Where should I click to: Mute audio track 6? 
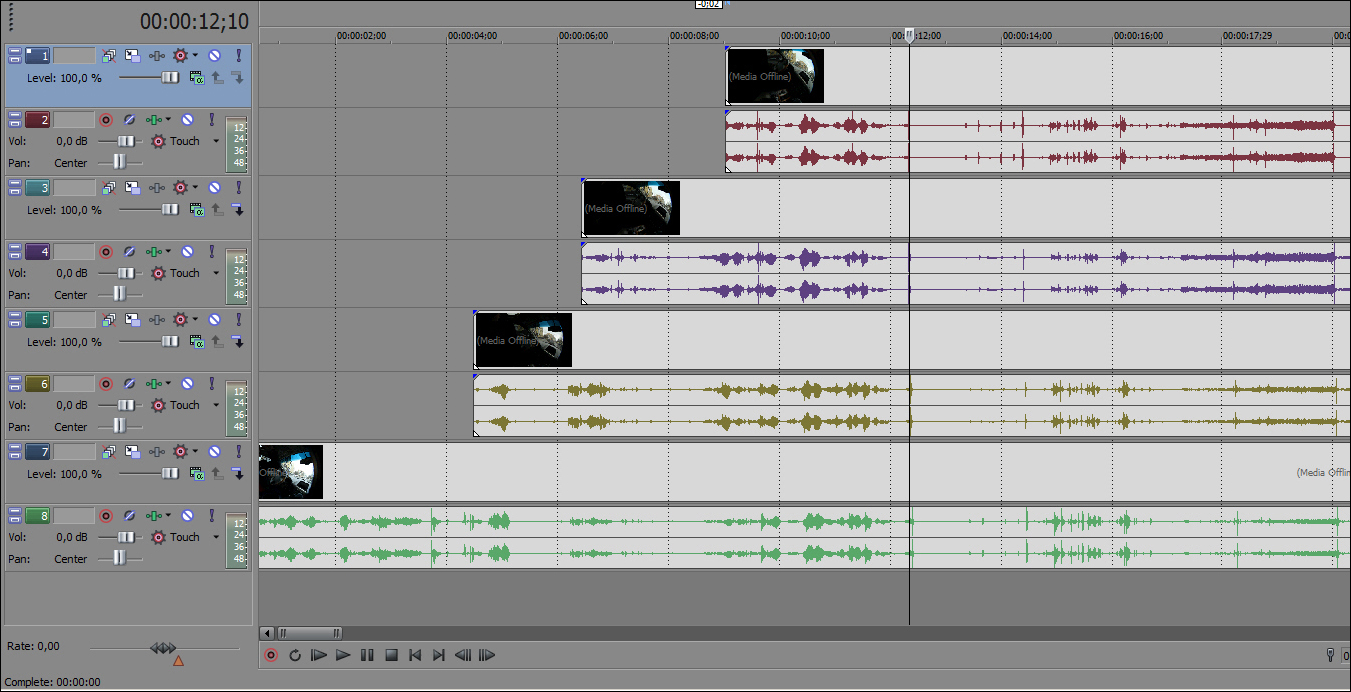187,384
